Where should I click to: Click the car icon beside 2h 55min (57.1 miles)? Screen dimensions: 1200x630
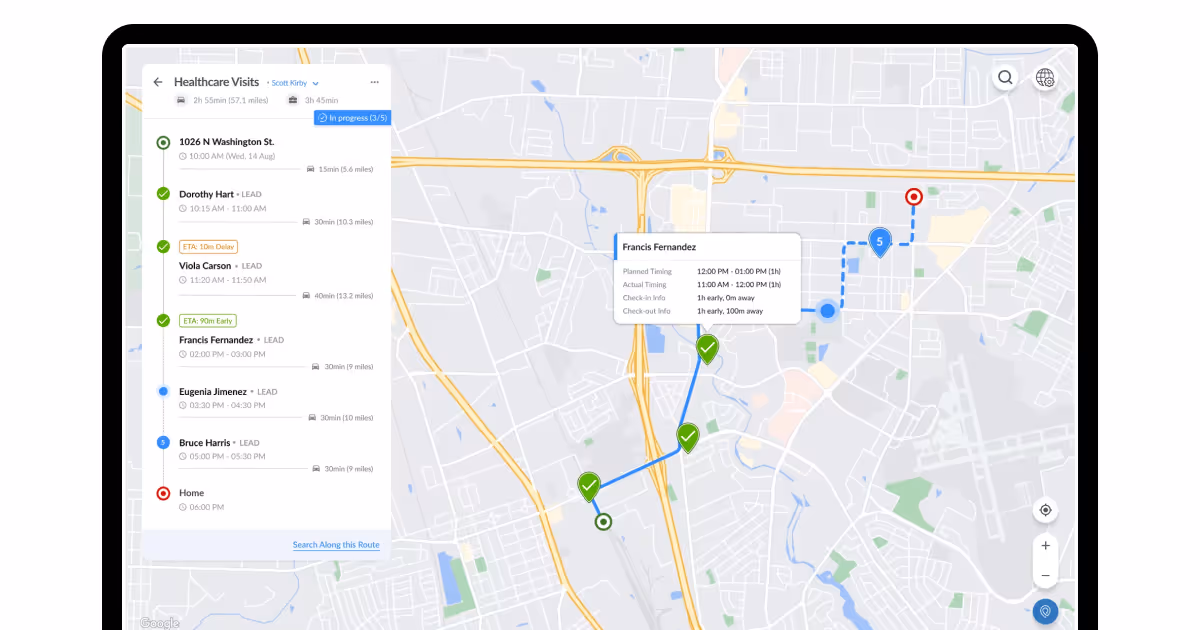(x=181, y=100)
